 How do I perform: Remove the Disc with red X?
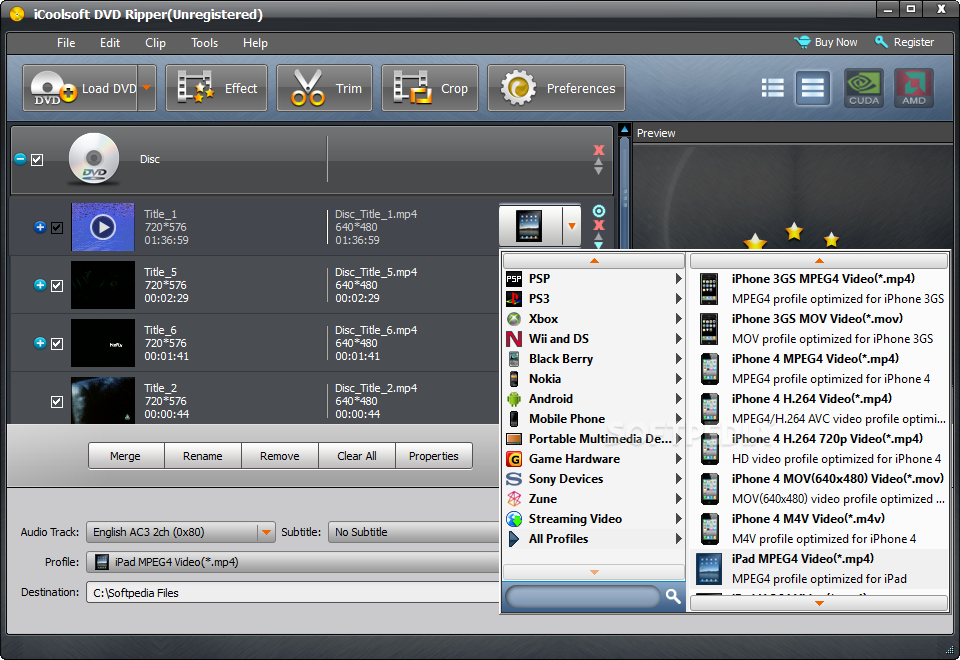point(599,150)
